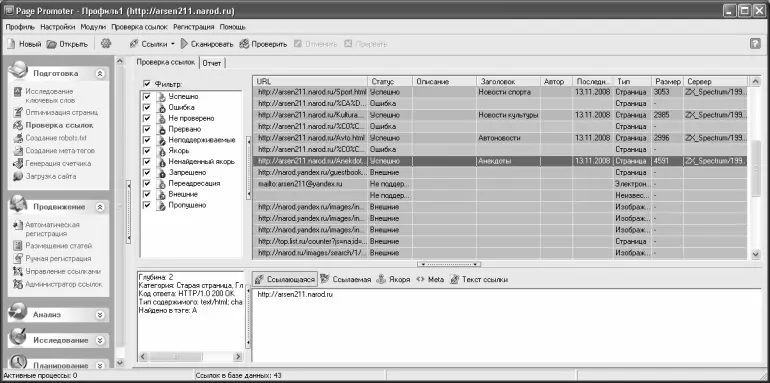This screenshot has height=383, width=770.
Task: Toggle the Пропущено filter checkbox
Action: click(x=146, y=205)
